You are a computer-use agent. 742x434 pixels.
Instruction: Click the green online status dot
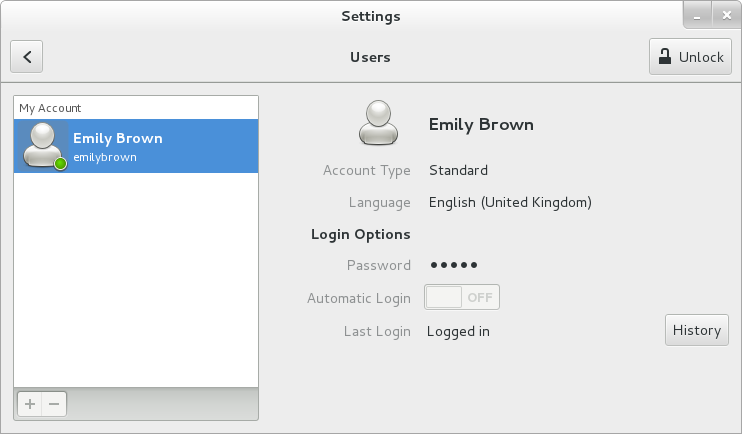60,163
